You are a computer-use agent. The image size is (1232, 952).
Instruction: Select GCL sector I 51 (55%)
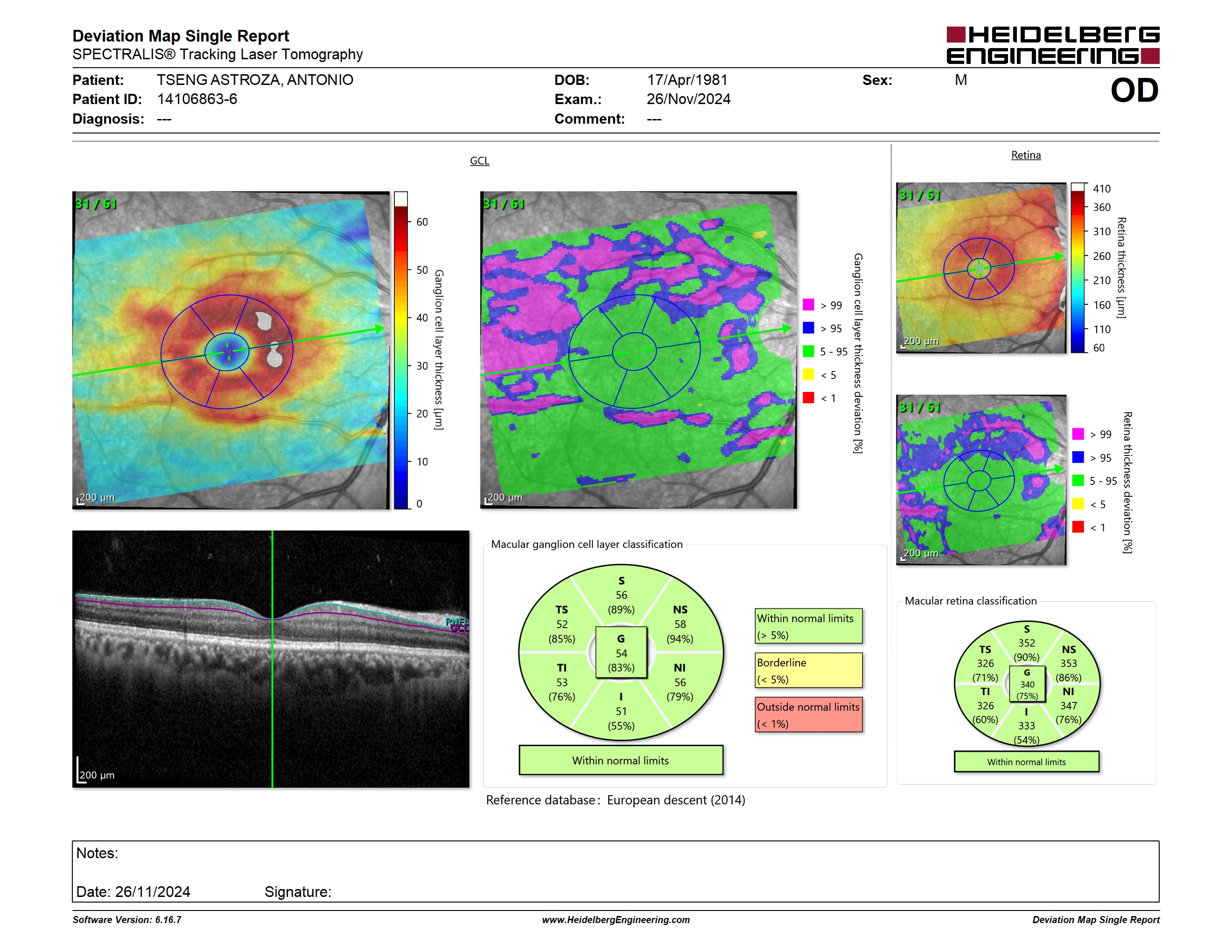coord(621,711)
